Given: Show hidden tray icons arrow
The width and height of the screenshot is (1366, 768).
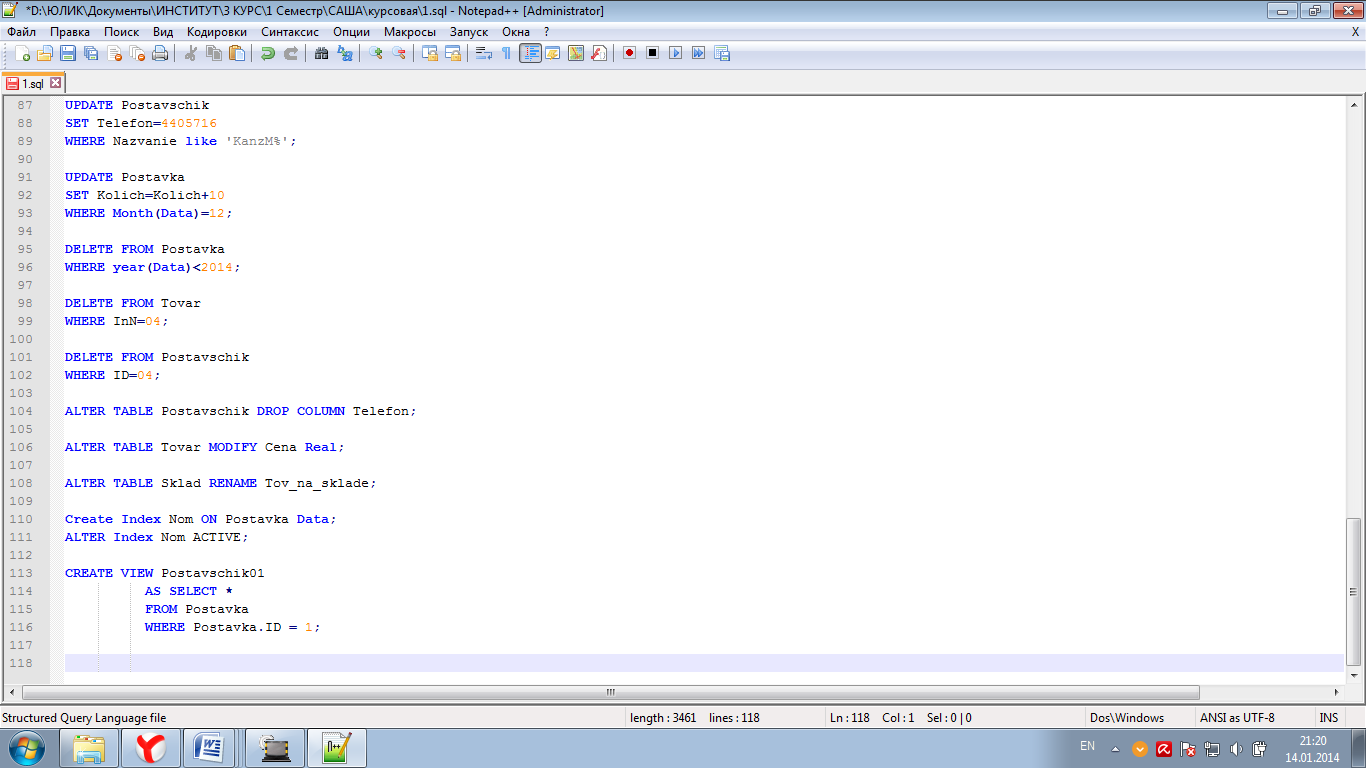Looking at the screenshot, I should tap(1116, 749).
